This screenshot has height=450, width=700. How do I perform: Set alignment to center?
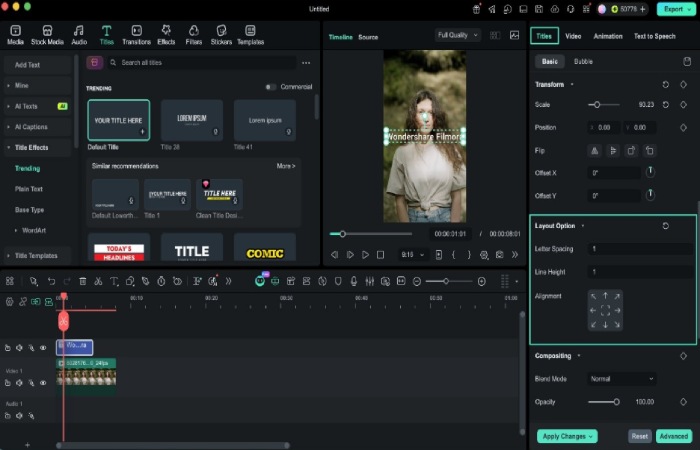(x=605, y=310)
